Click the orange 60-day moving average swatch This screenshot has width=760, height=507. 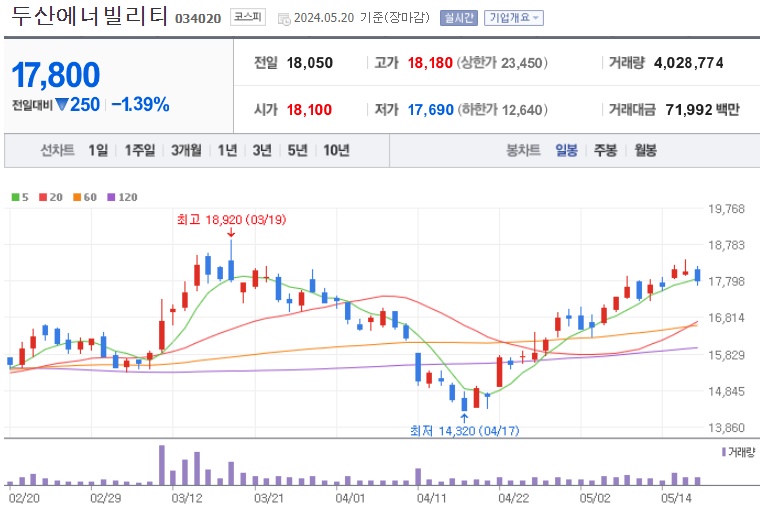click(77, 197)
